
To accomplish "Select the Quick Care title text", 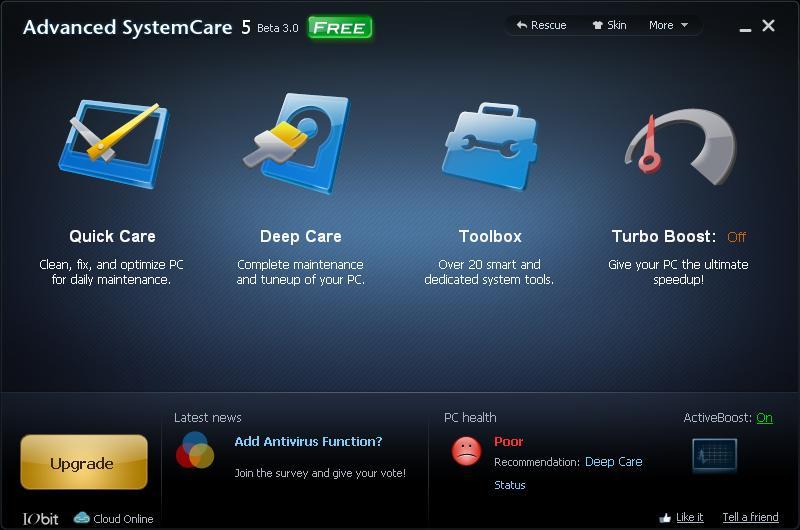I will 112,236.
